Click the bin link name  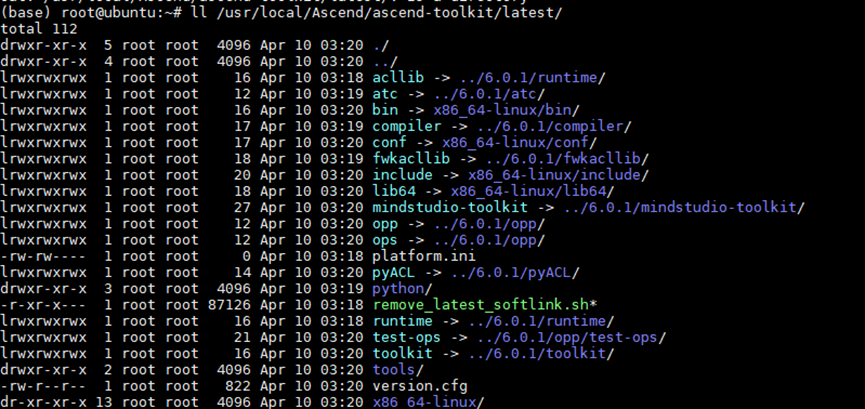[385, 110]
